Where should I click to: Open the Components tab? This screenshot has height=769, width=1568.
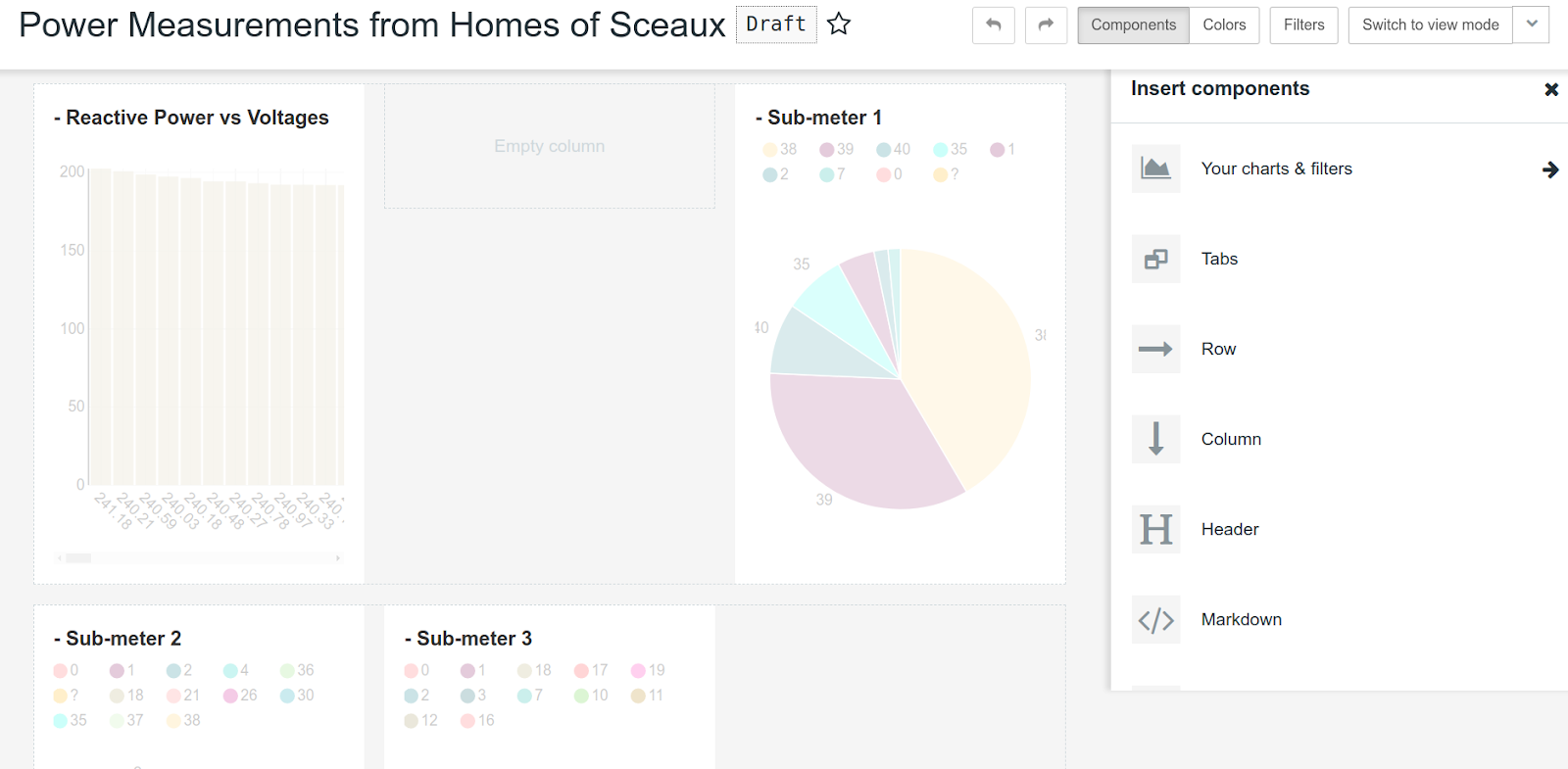pos(1133,25)
